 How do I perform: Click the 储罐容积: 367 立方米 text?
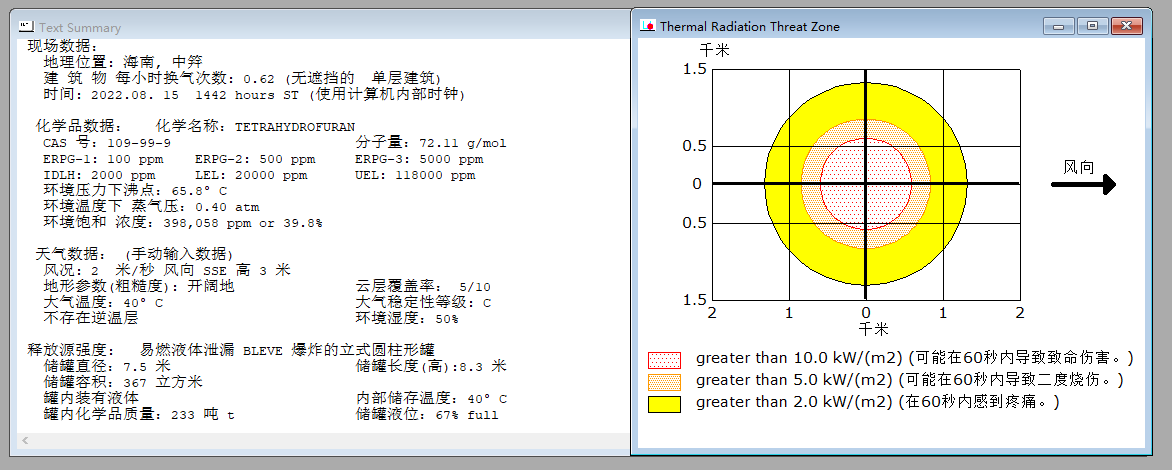tap(123, 383)
